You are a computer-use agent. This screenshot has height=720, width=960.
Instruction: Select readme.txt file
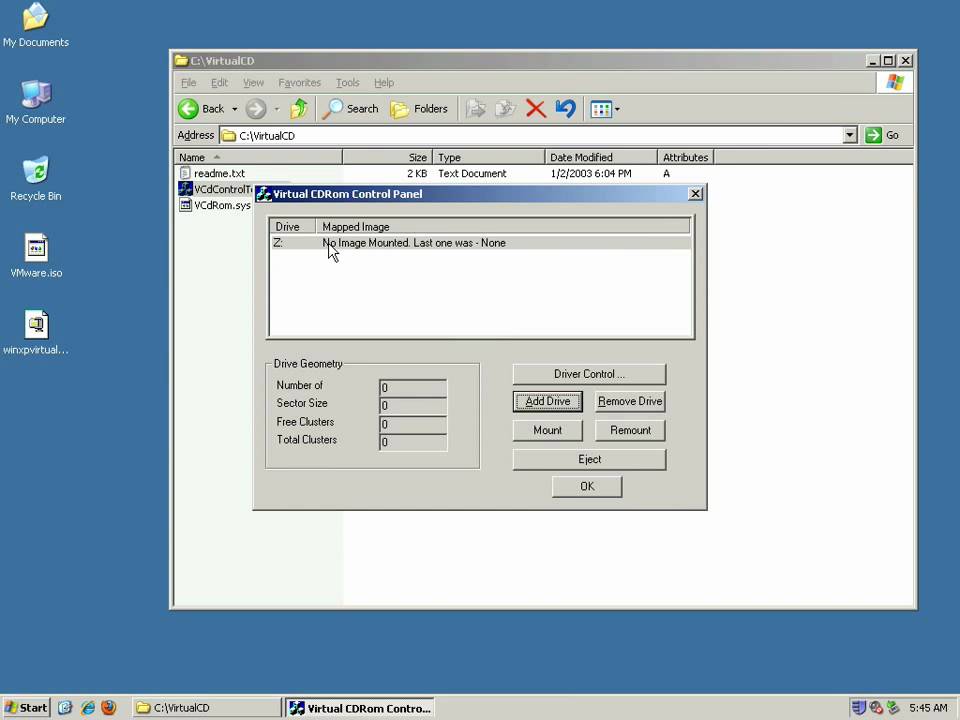212,173
